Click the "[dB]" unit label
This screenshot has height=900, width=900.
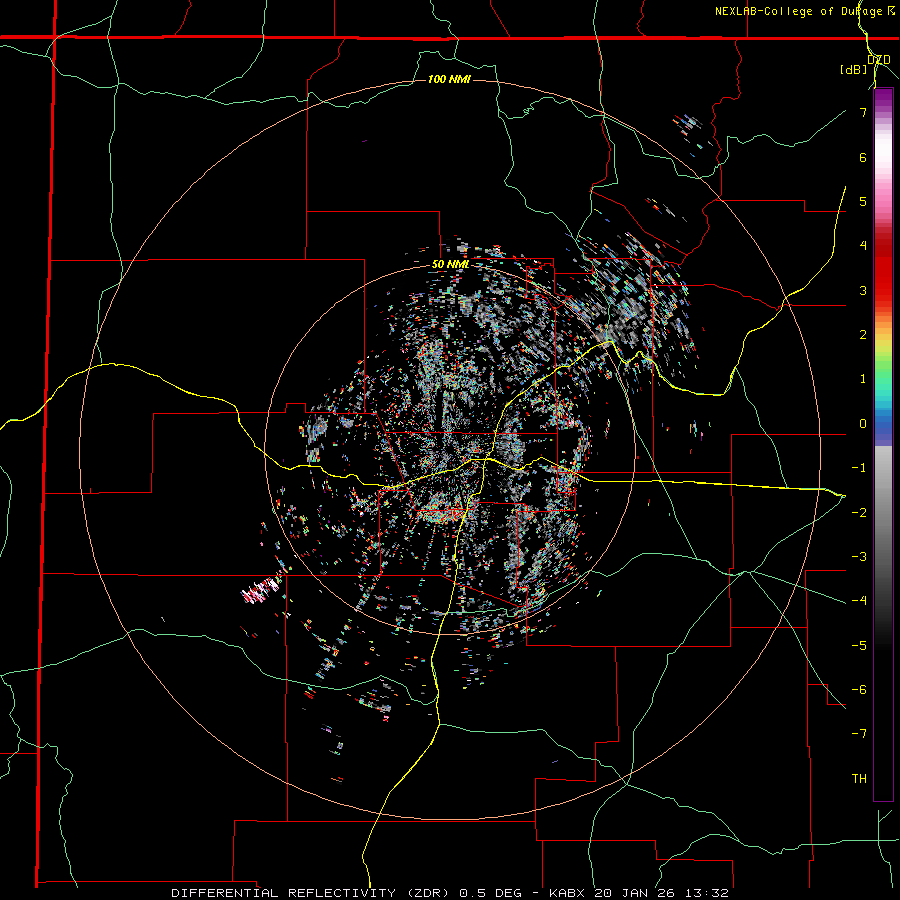(853, 69)
